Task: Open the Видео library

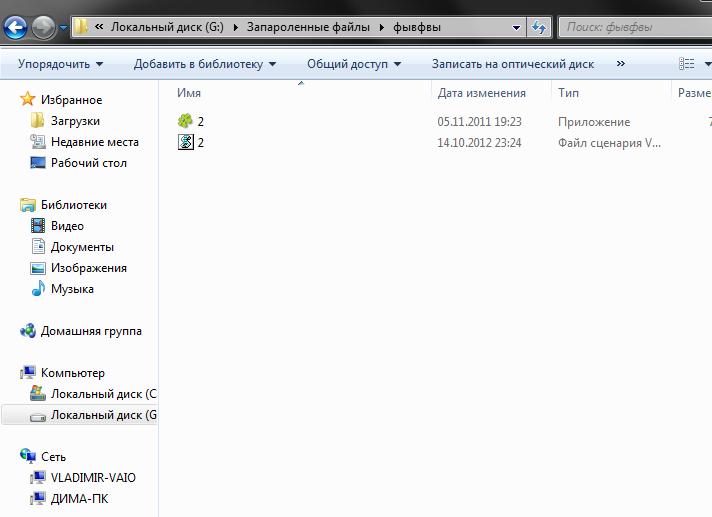Action: 67,226
